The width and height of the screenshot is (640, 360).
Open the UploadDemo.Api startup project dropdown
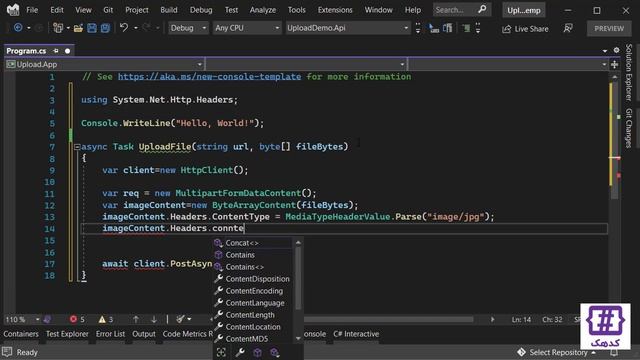point(347,28)
